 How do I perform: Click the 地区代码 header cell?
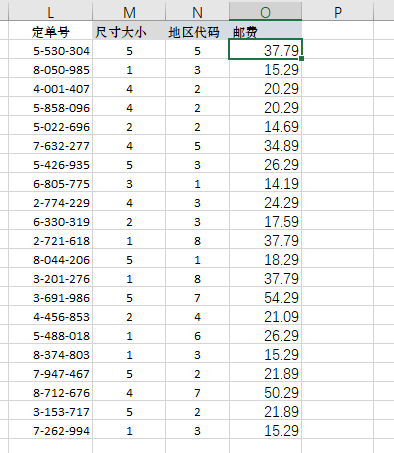(x=197, y=32)
